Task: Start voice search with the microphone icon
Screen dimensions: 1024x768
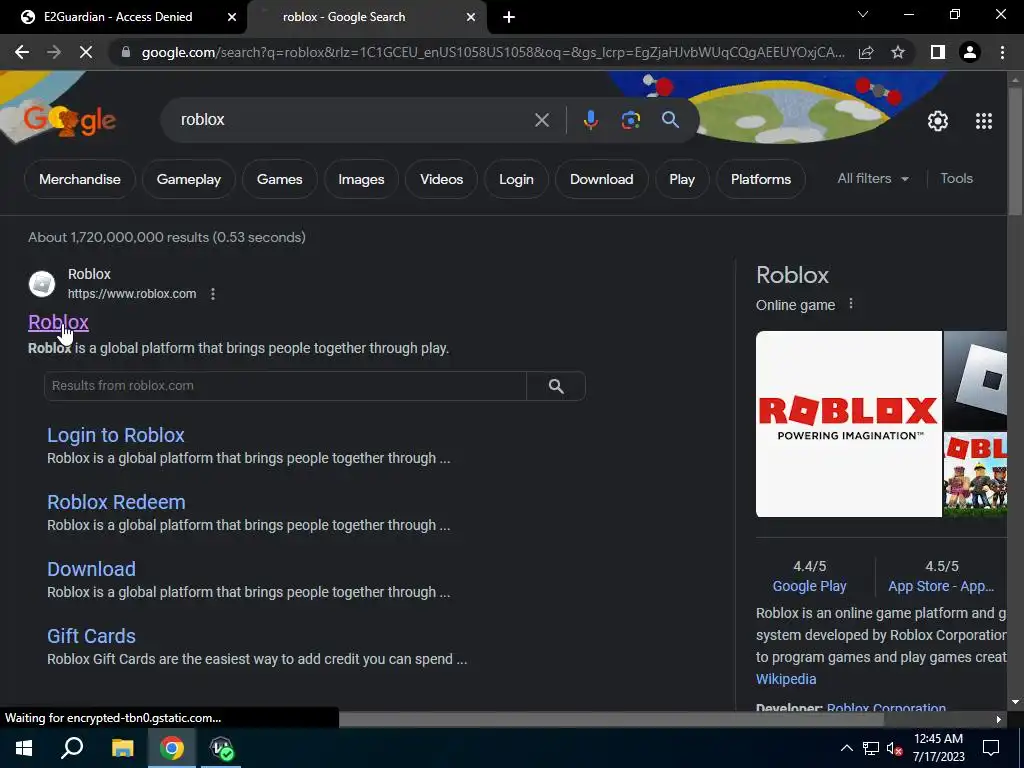Action: 590,120
